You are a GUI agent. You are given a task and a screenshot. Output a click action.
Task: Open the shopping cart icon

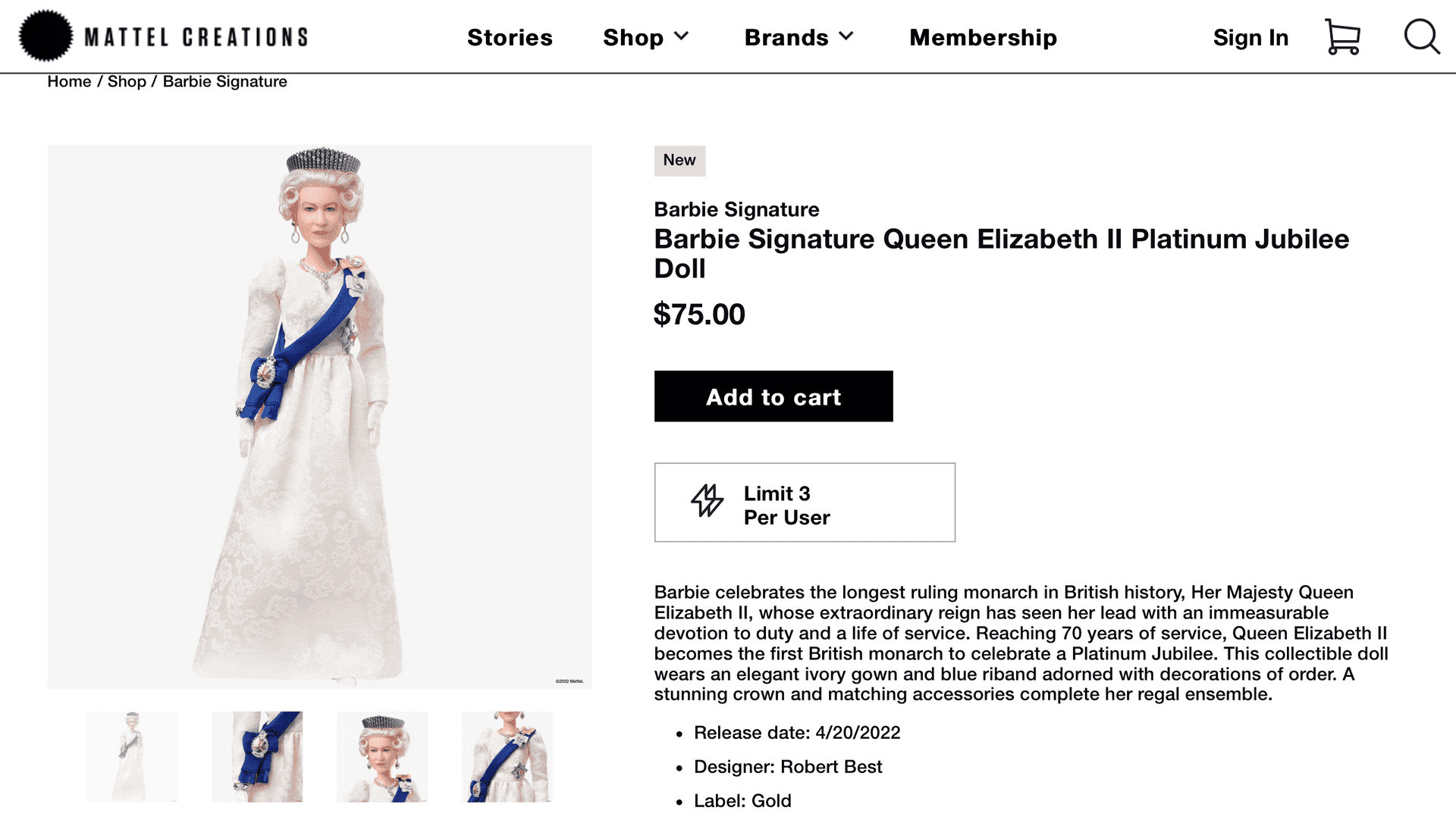point(1342,37)
